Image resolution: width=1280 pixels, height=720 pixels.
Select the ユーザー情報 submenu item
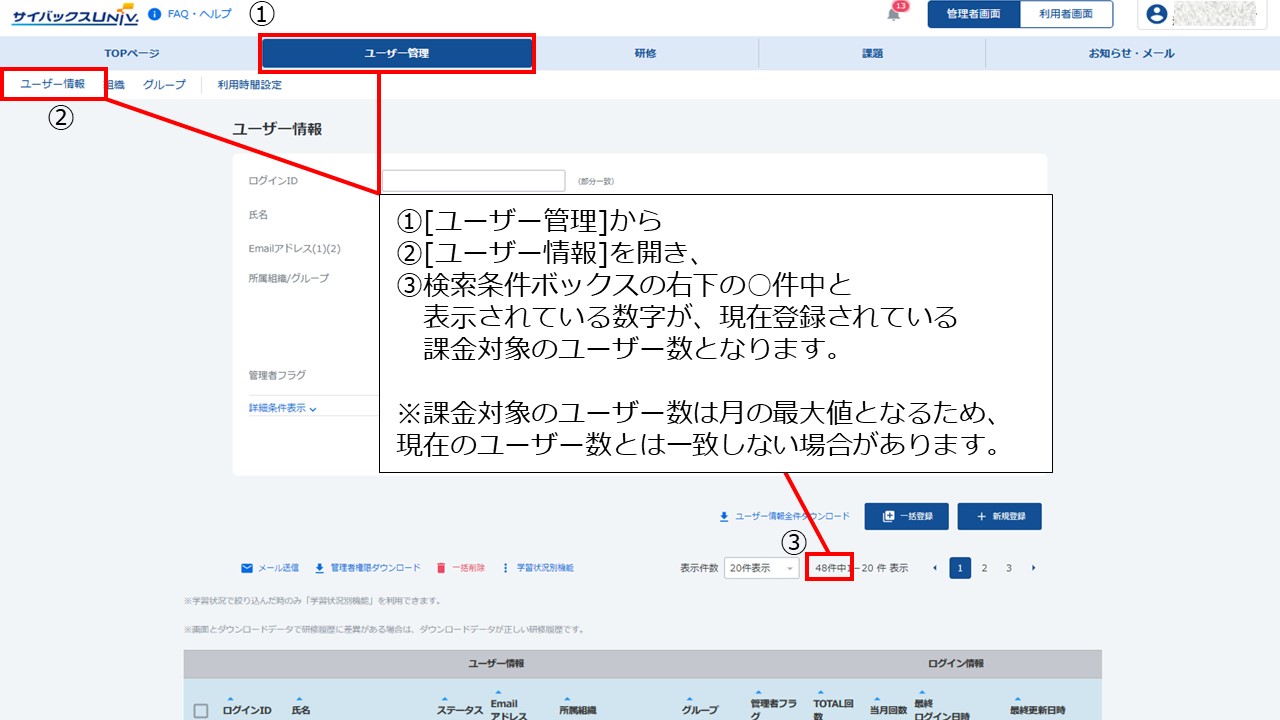[53, 84]
